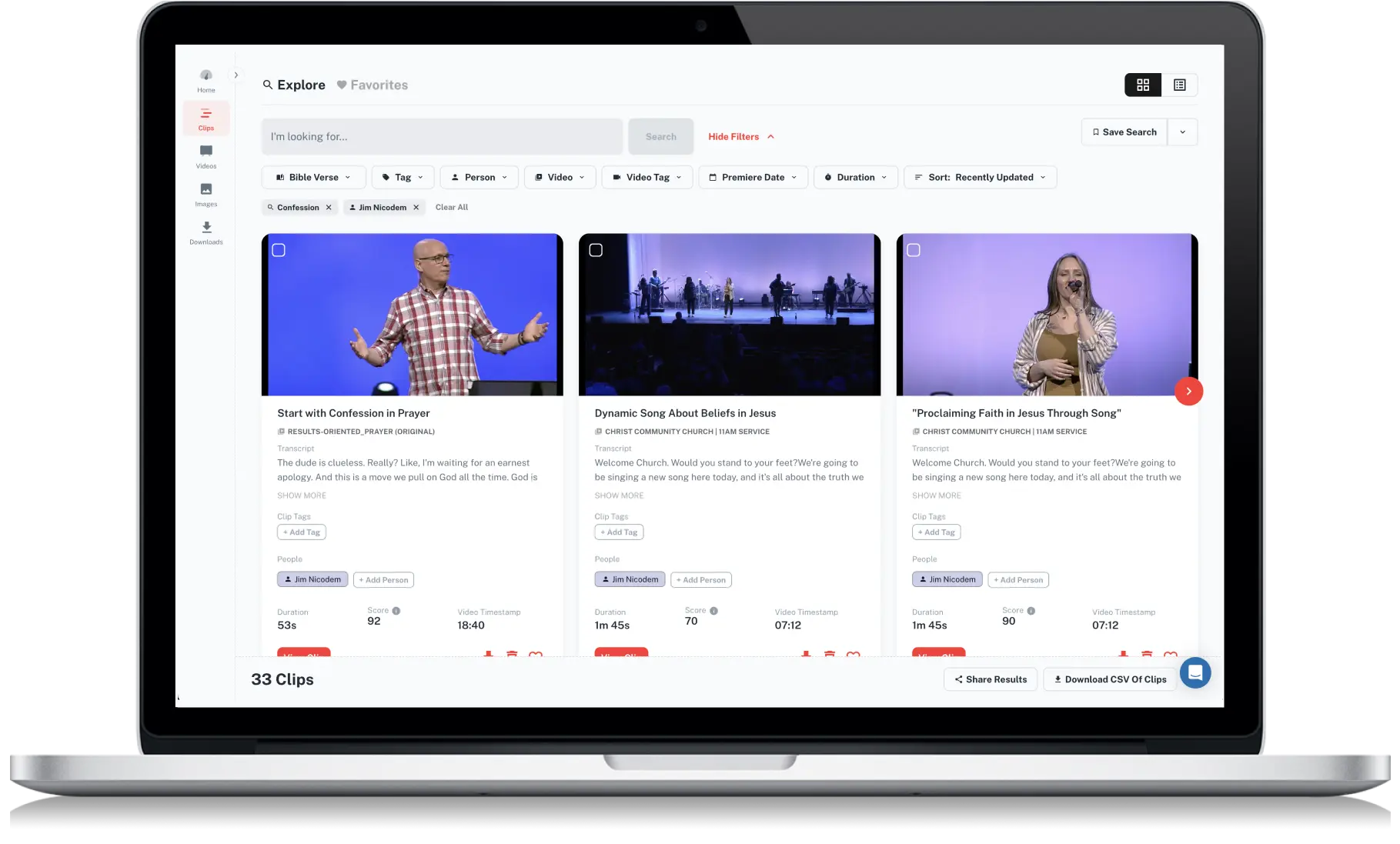Switch to grid view layout
This screenshot has height=844, width=1400.
point(1142,85)
